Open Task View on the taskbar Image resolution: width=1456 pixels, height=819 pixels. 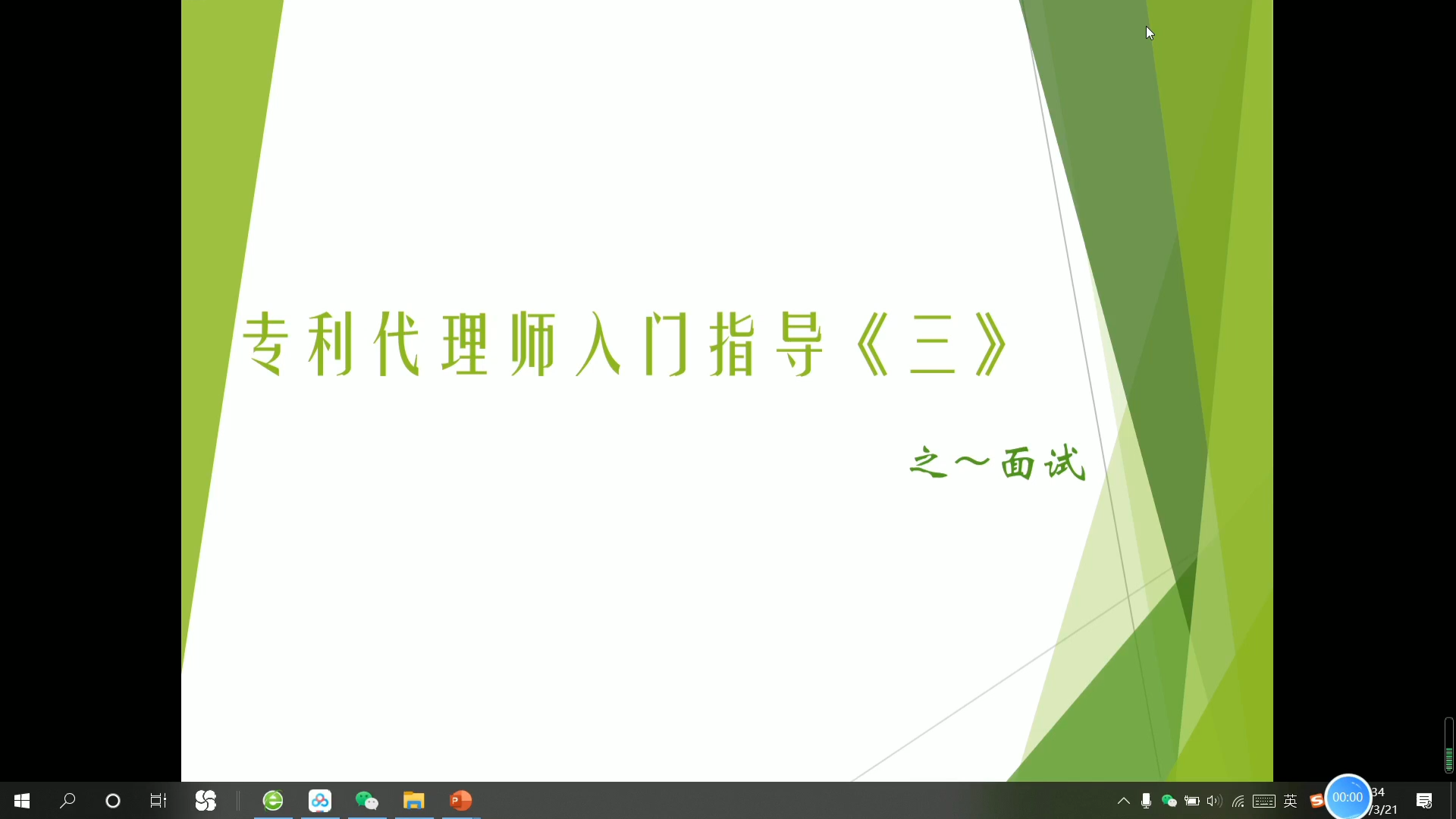click(158, 800)
